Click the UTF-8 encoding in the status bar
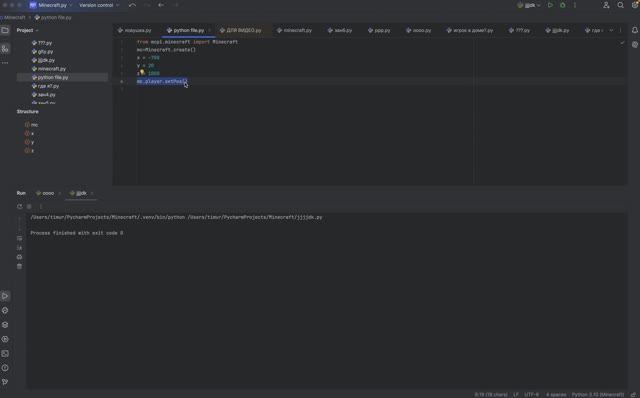 tap(531, 394)
